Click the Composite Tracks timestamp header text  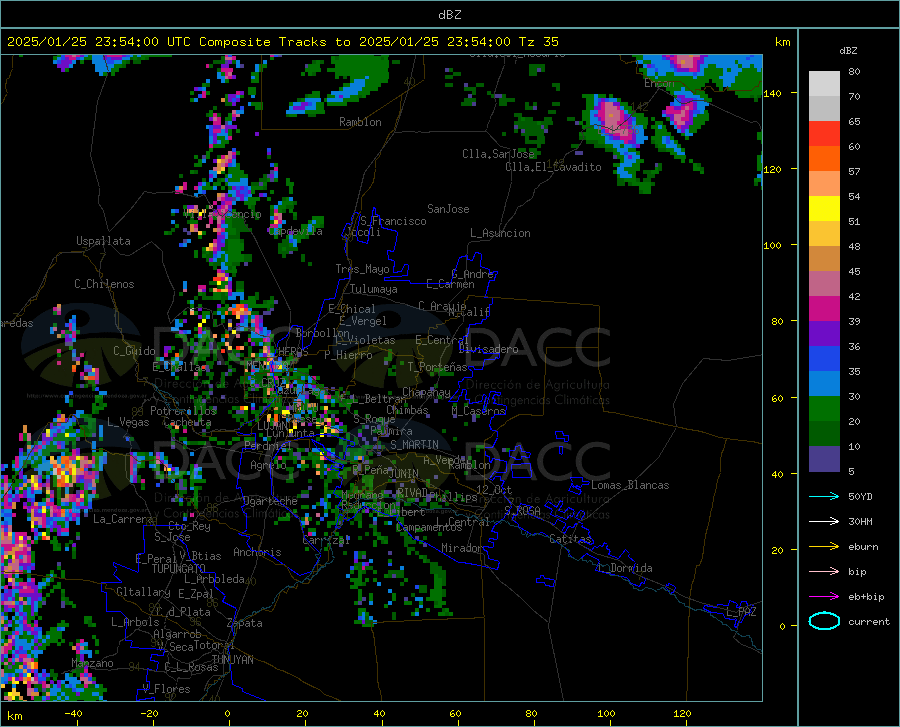[283, 42]
